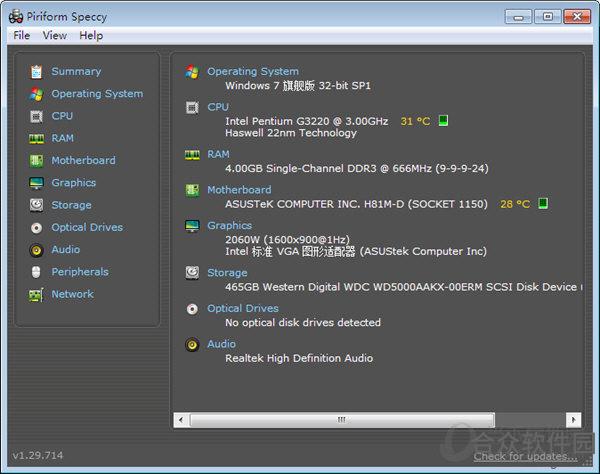Click the Realtek High Definition Audio text
The height and width of the screenshot is (474, 600).
point(299,358)
